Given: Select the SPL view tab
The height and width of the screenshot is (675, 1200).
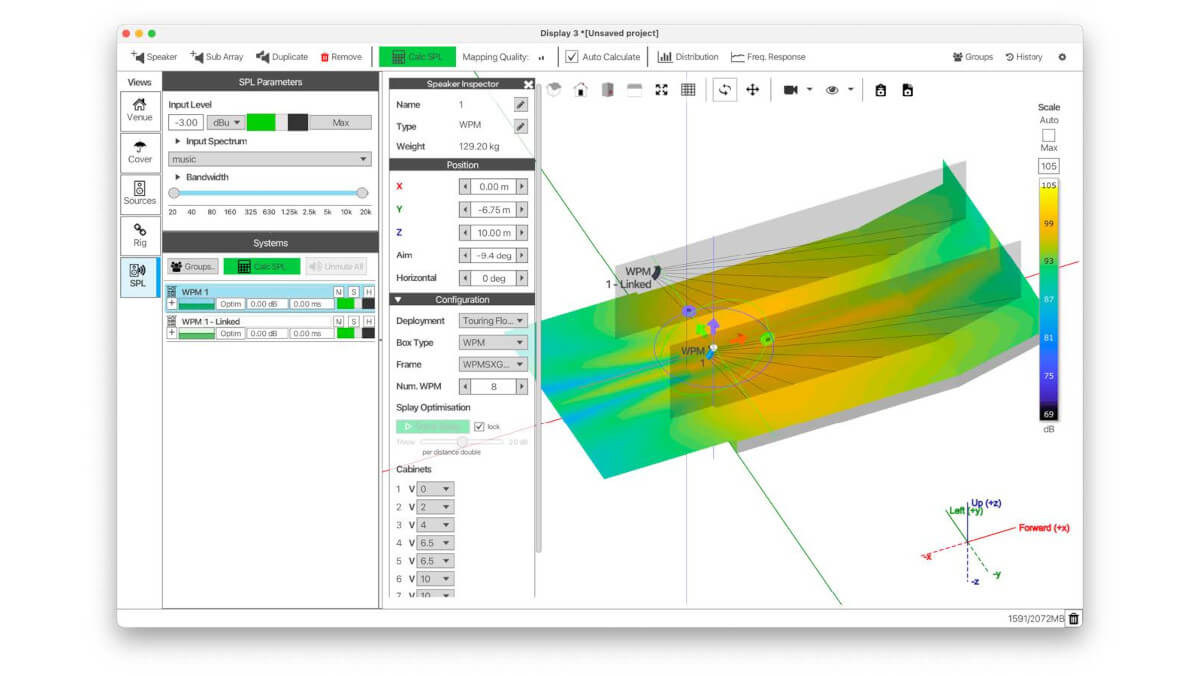Looking at the screenshot, I should click(139, 276).
